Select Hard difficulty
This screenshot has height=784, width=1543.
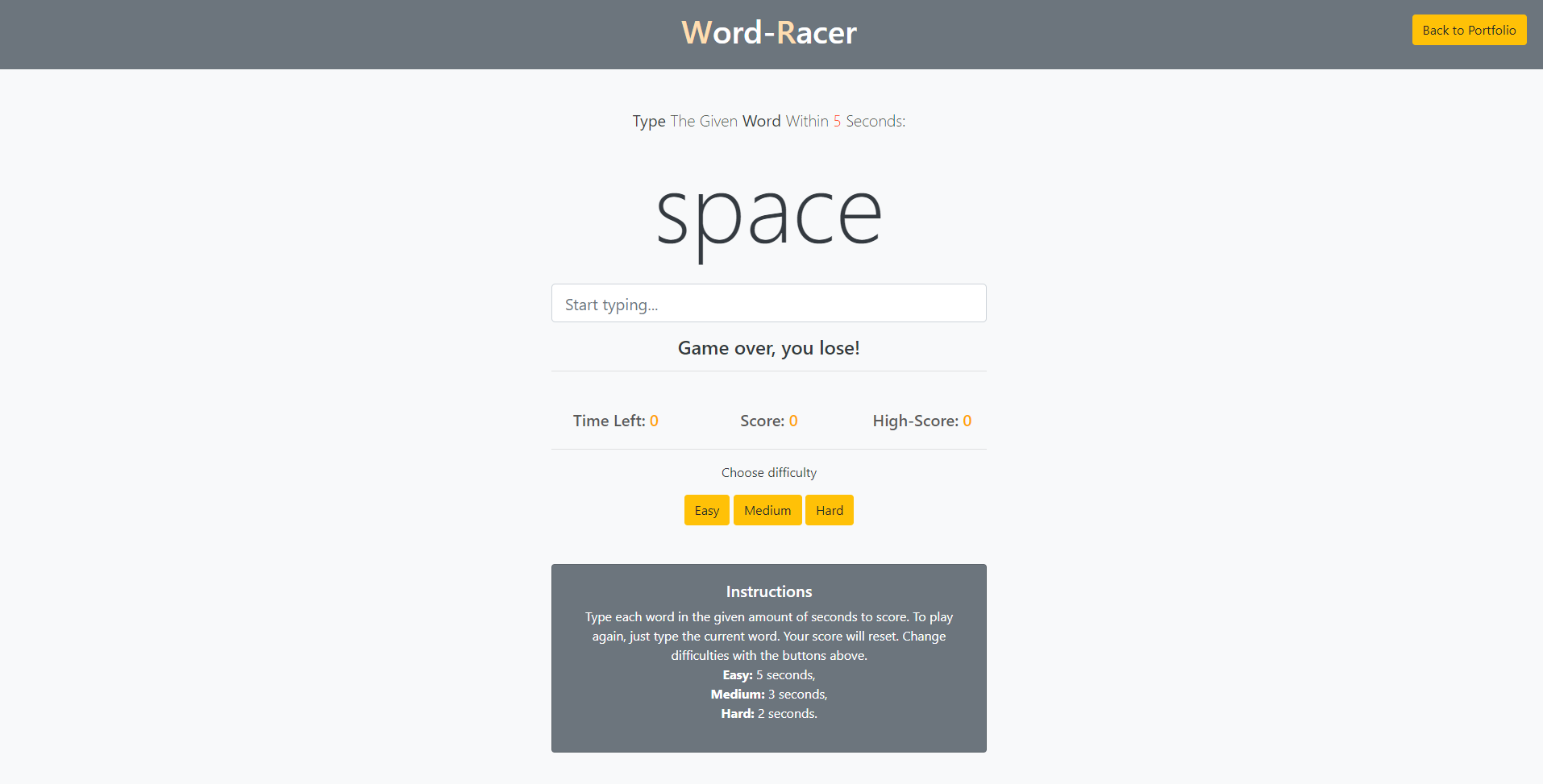pyautogui.click(x=830, y=510)
